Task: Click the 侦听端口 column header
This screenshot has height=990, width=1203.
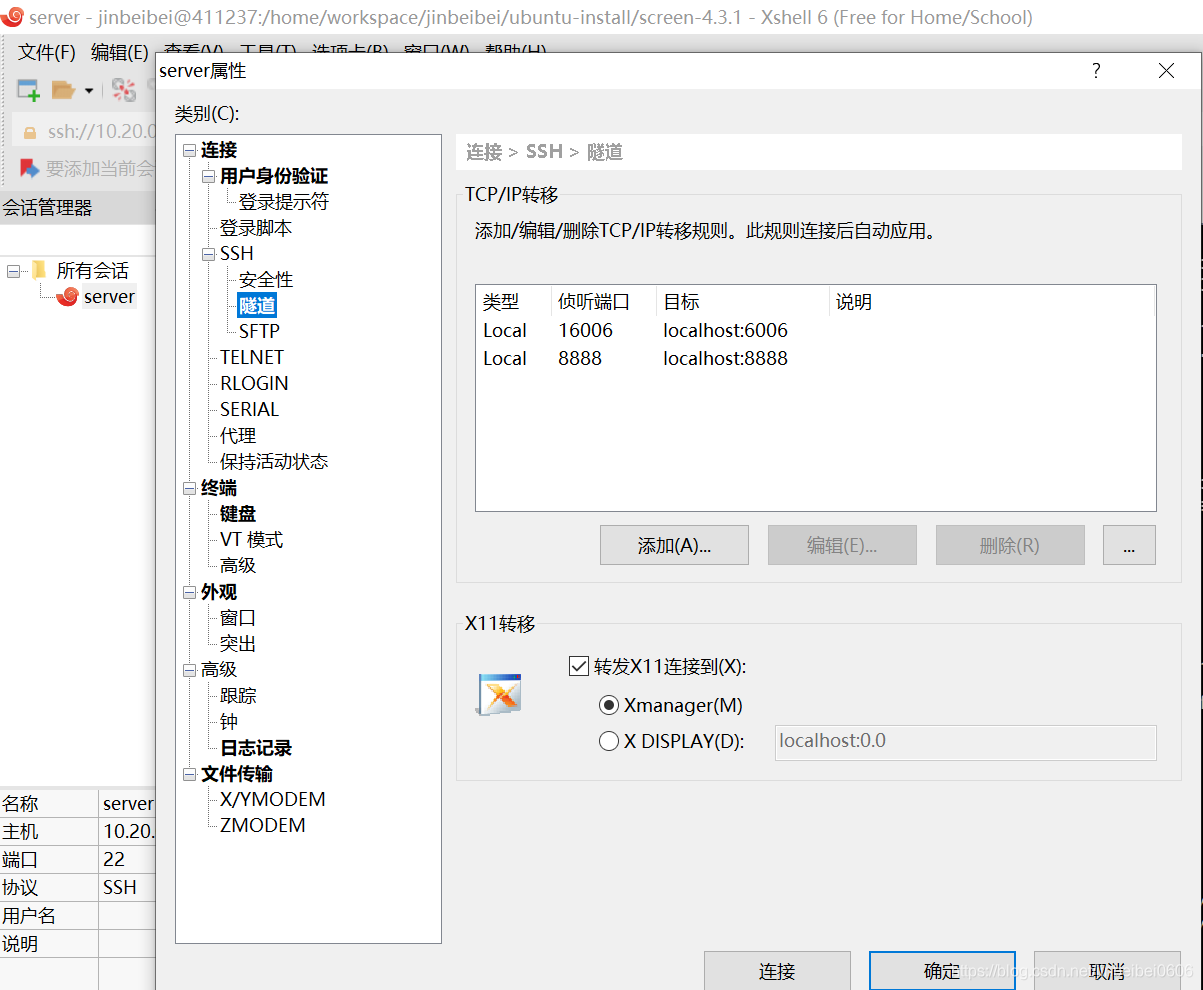Action: (x=604, y=302)
